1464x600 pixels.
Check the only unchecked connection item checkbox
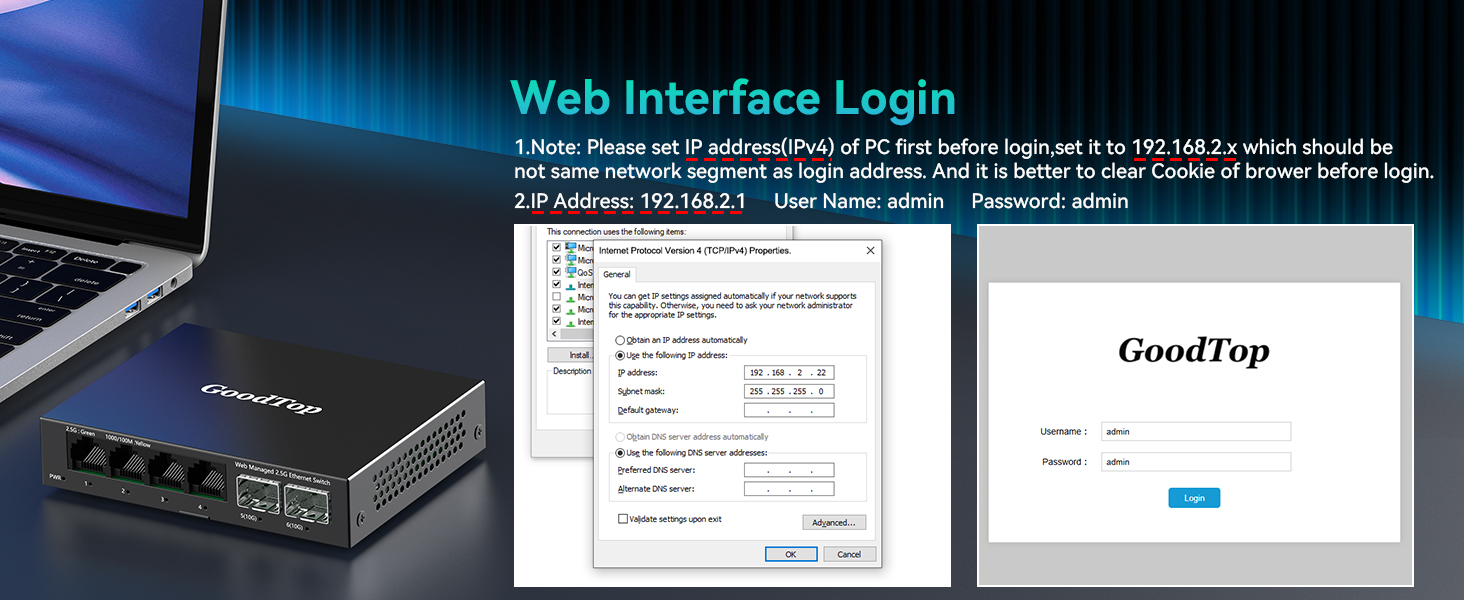pyautogui.click(x=556, y=297)
